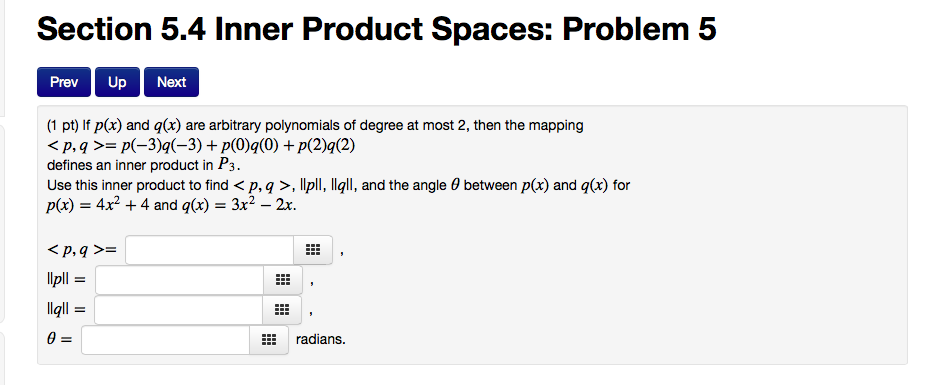Open equation editor for the <p,q> answer
This screenshot has width=937, height=385.
[x=313, y=250]
